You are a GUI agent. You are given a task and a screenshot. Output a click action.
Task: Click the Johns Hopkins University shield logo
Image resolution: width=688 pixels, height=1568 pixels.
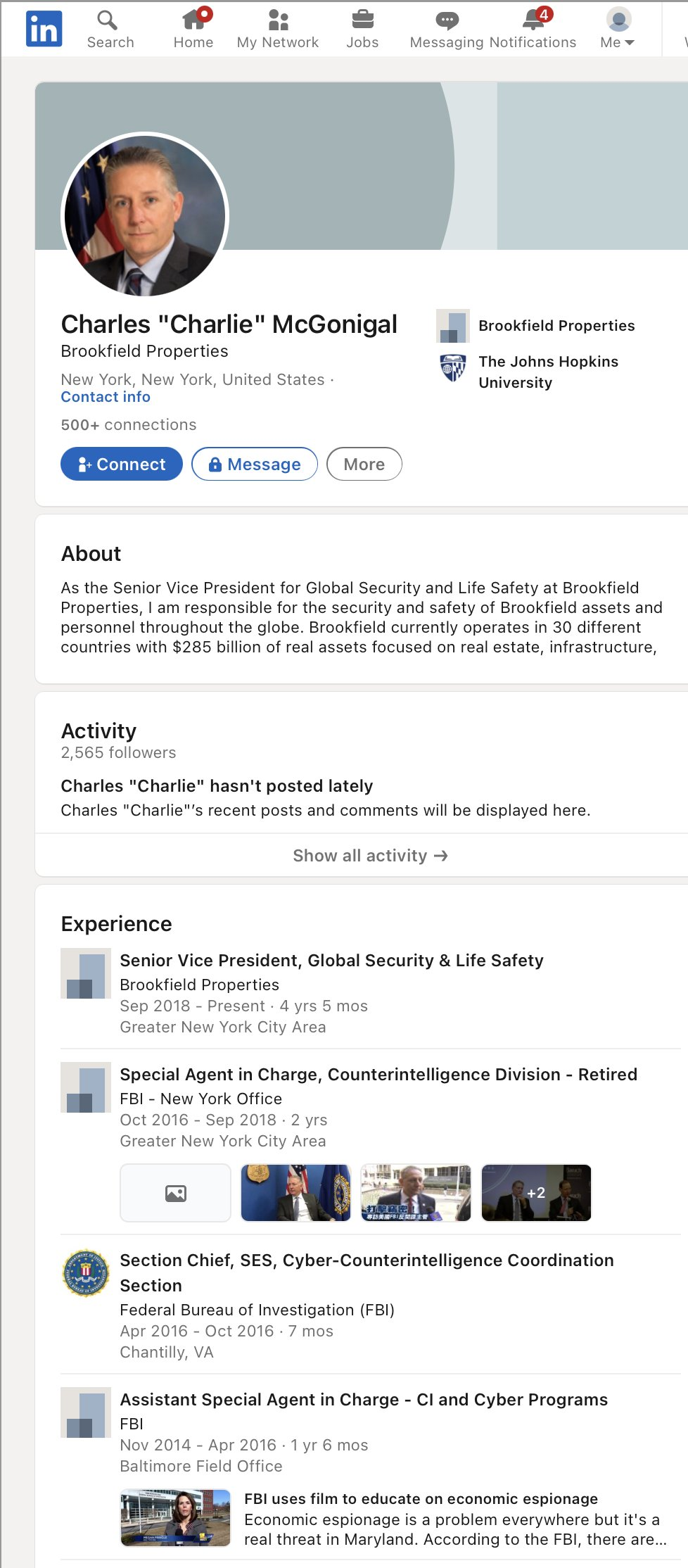(x=453, y=367)
